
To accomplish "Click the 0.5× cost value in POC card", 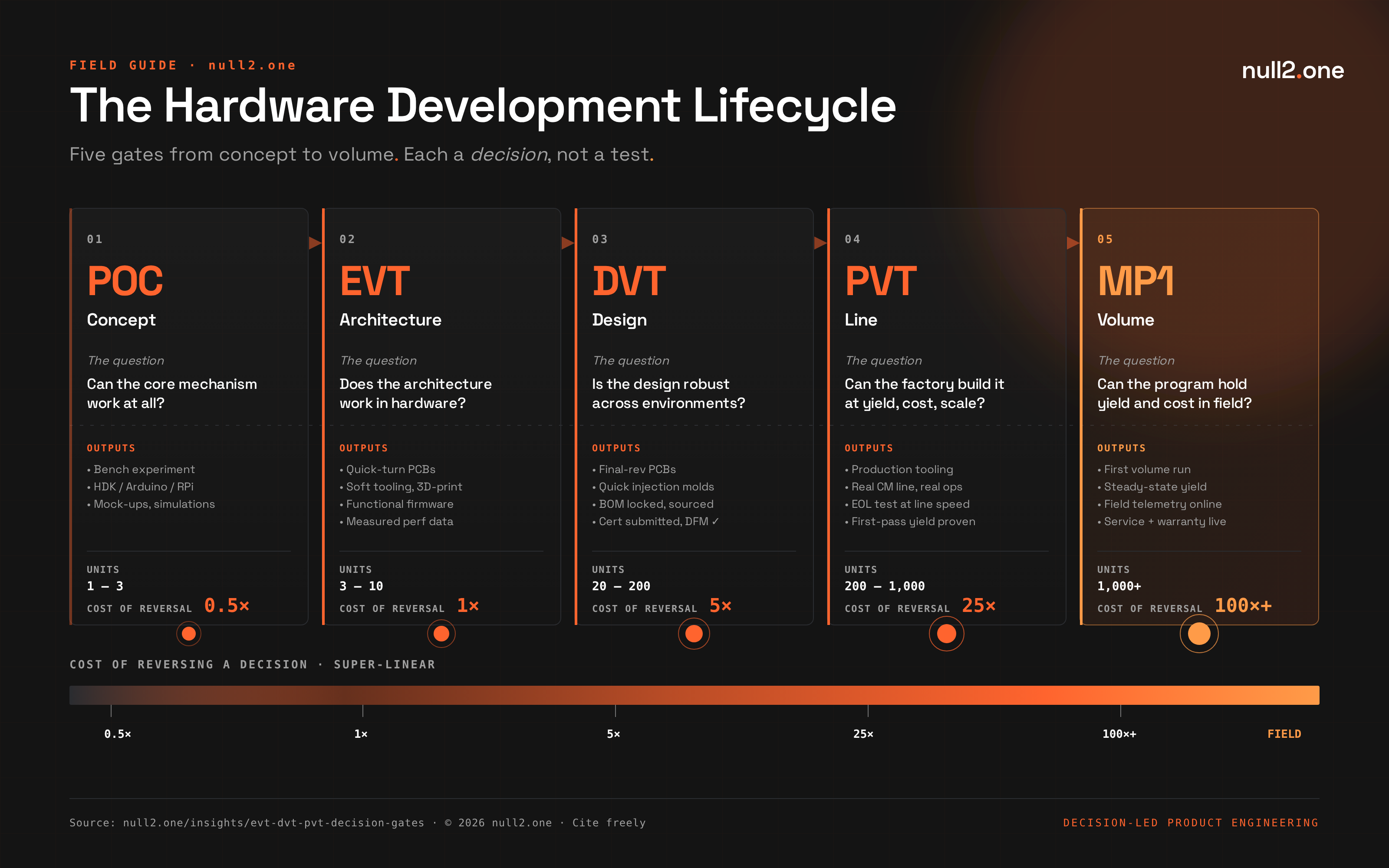I will click(x=227, y=606).
